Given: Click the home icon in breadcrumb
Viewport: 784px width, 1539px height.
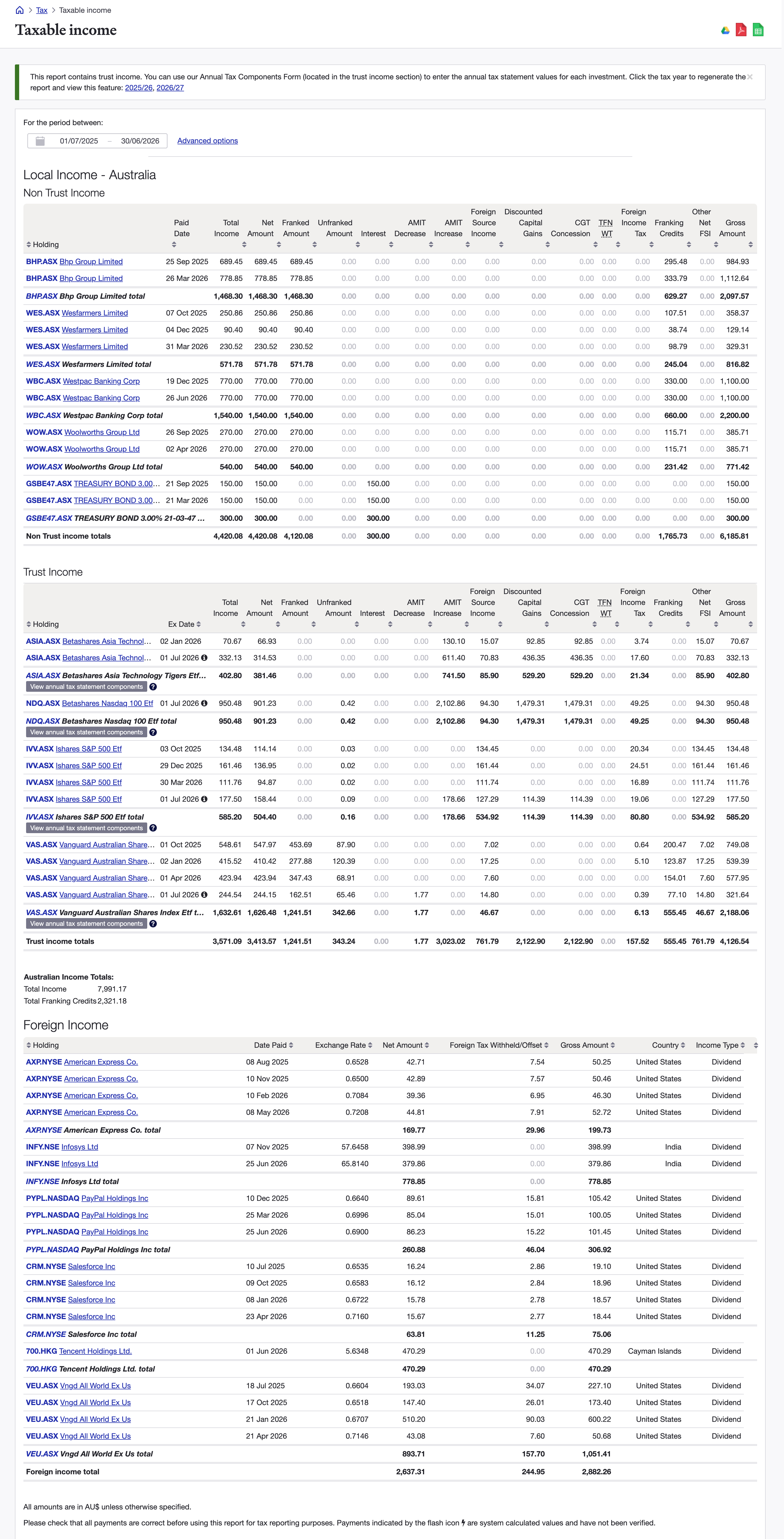Looking at the screenshot, I should [20, 10].
